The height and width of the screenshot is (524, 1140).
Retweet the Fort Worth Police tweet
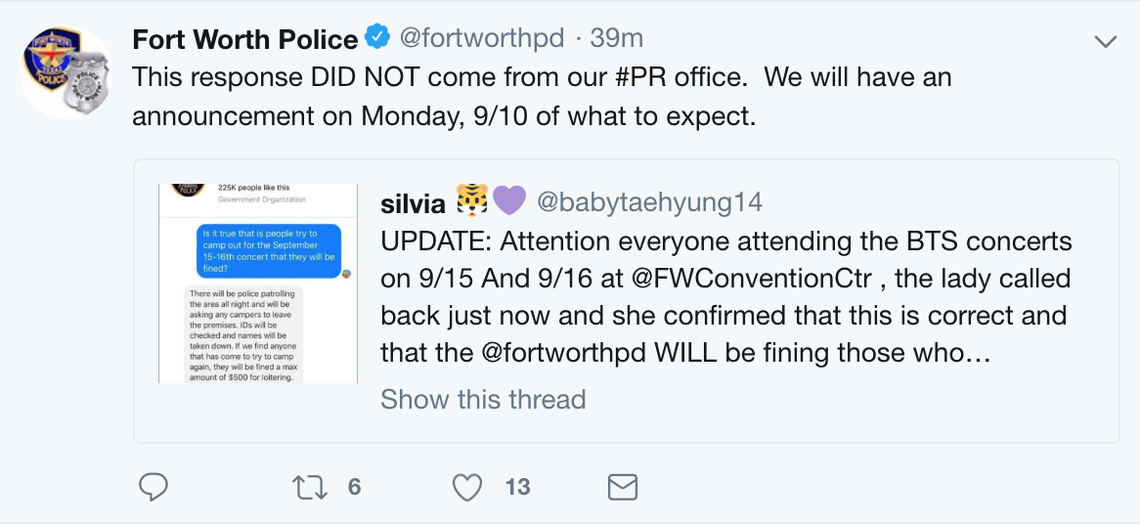(x=310, y=487)
